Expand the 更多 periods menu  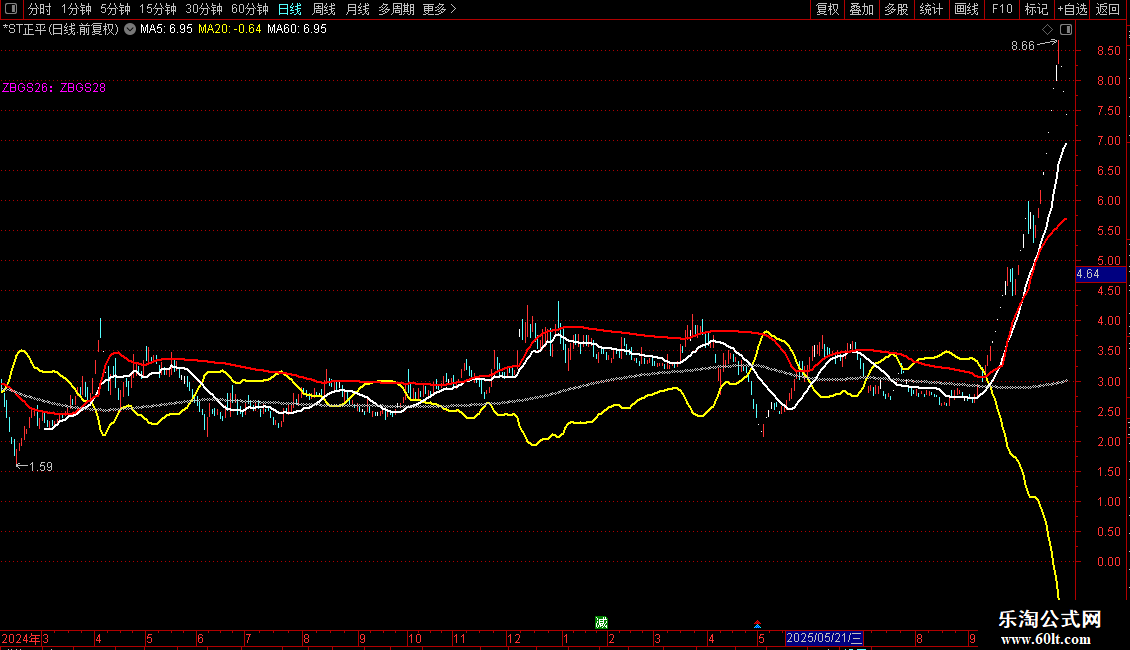tap(439, 9)
